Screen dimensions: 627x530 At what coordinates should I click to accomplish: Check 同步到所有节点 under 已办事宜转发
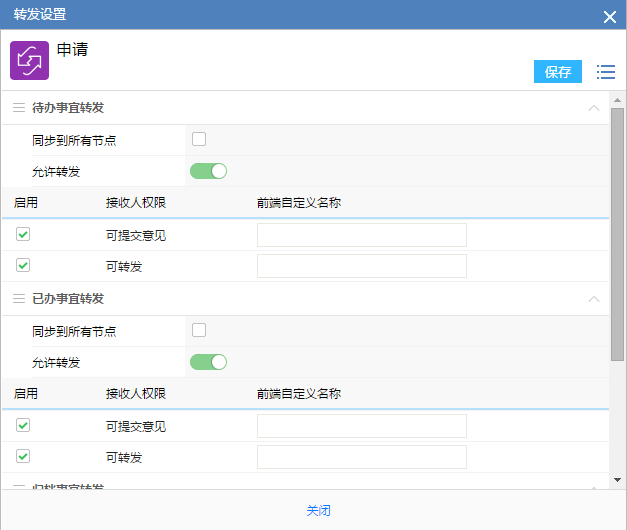pos(199,330)
